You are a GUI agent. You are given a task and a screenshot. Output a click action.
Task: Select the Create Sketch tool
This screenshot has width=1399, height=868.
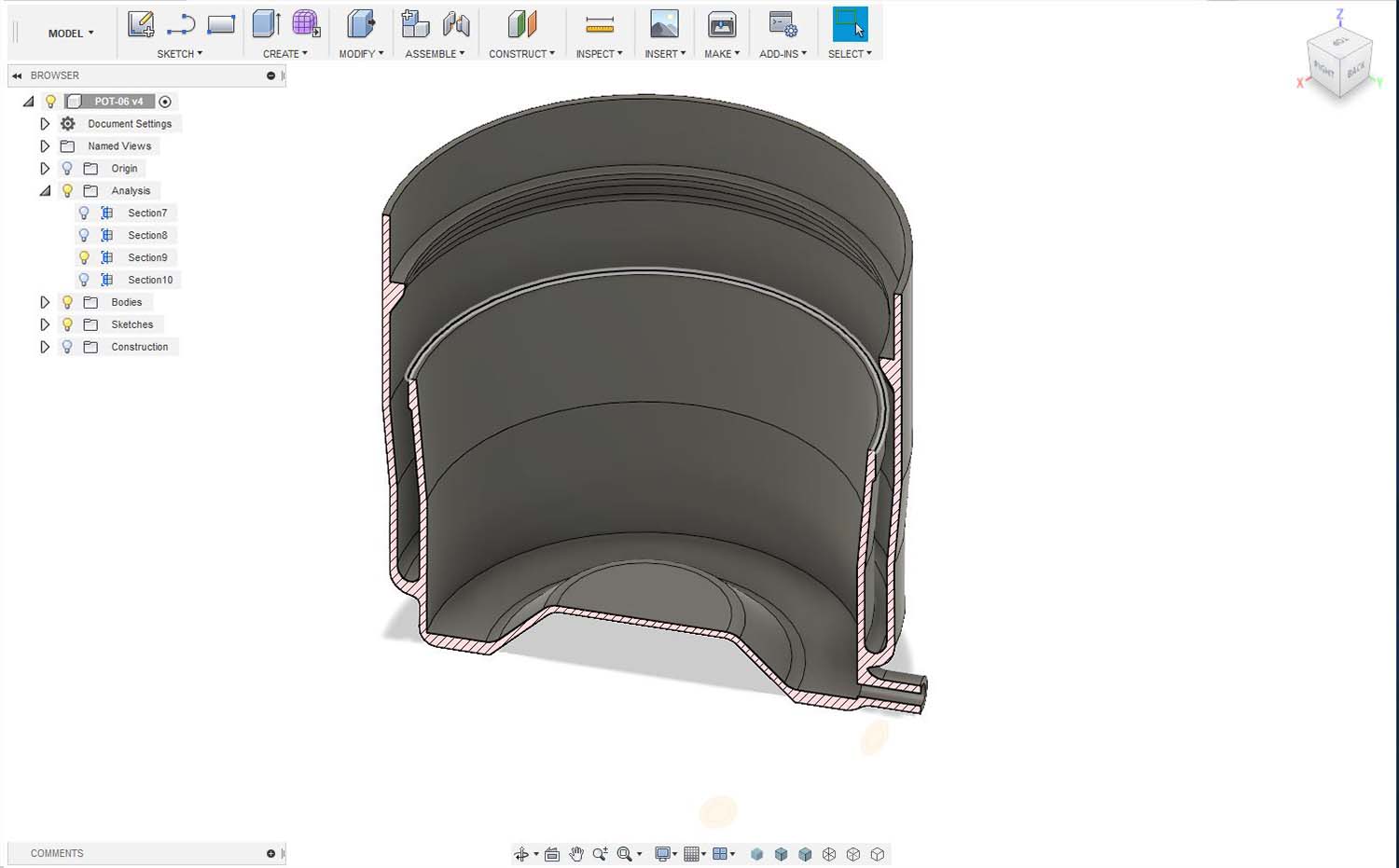click(141, 24)
